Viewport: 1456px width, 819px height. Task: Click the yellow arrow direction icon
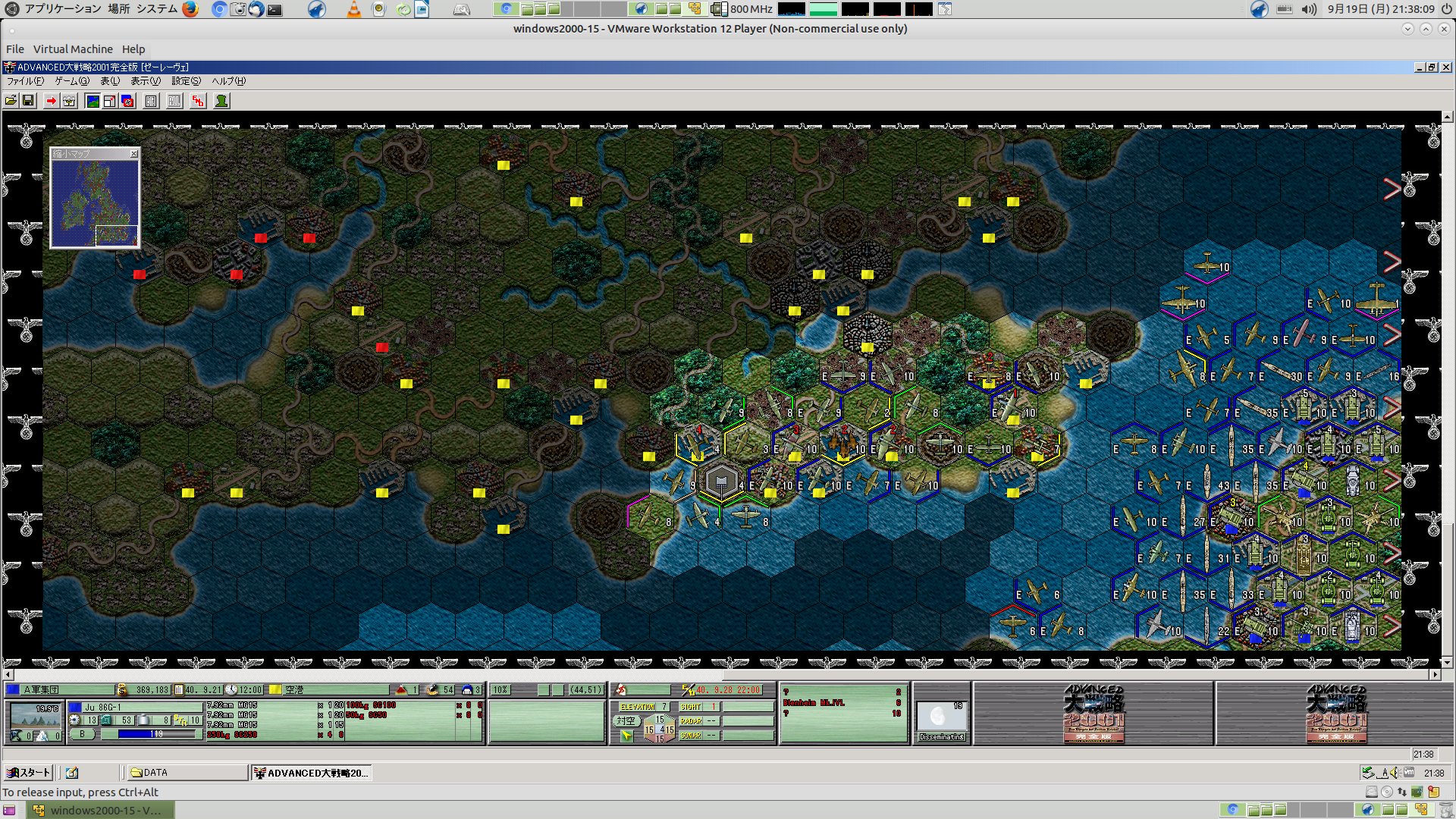click(x=626, y=736)
